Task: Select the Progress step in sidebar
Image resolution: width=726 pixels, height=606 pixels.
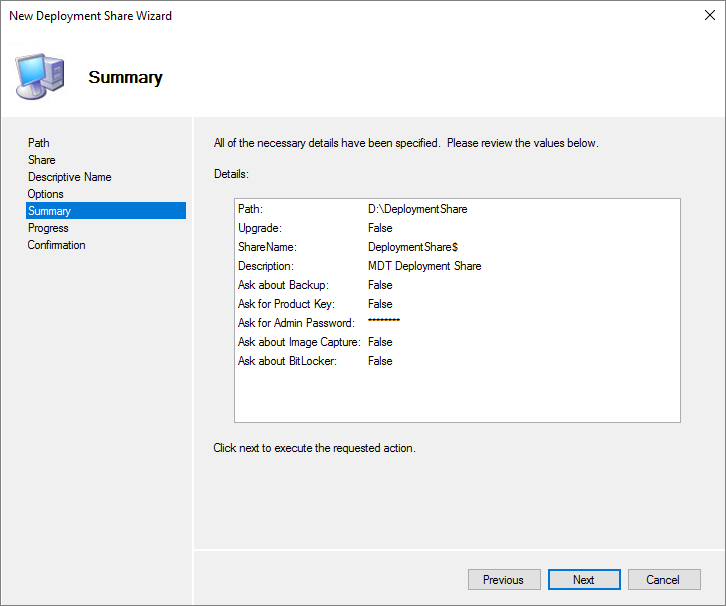Action: [48, 228]
